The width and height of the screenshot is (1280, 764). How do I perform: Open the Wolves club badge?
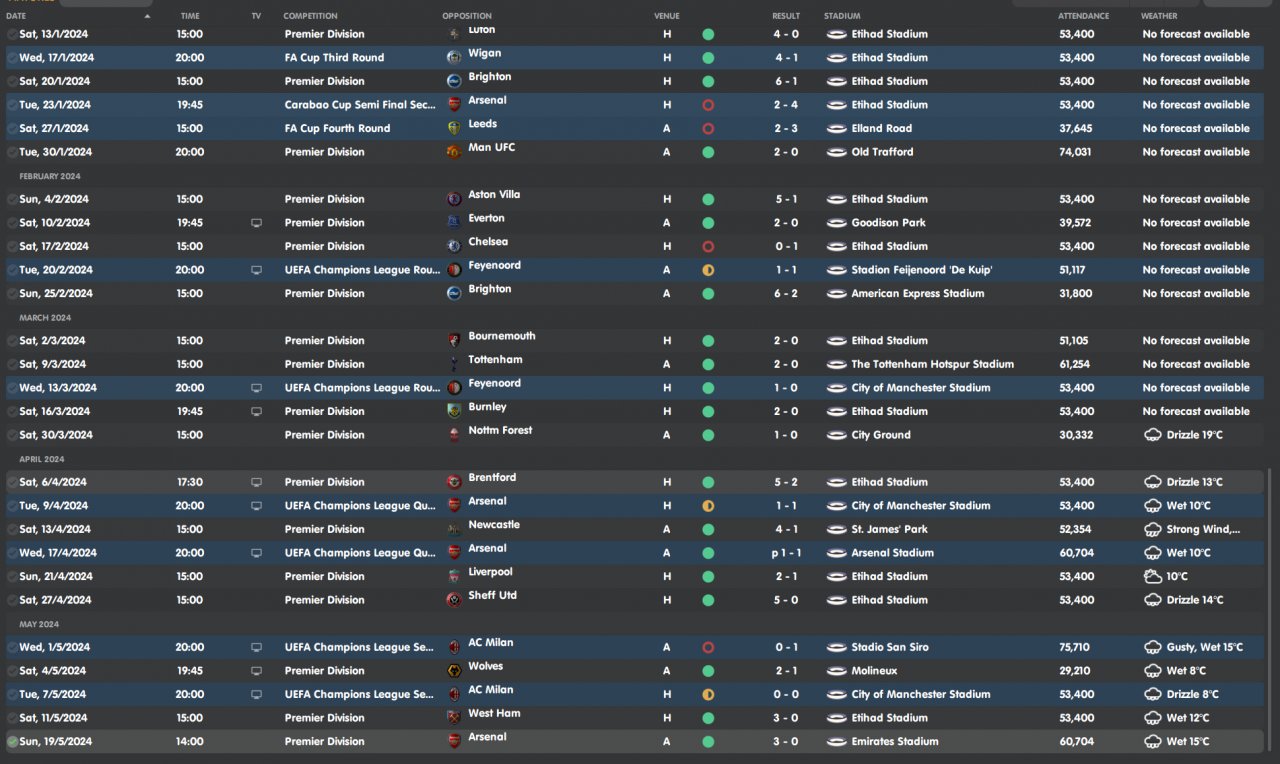pos(454,671)
